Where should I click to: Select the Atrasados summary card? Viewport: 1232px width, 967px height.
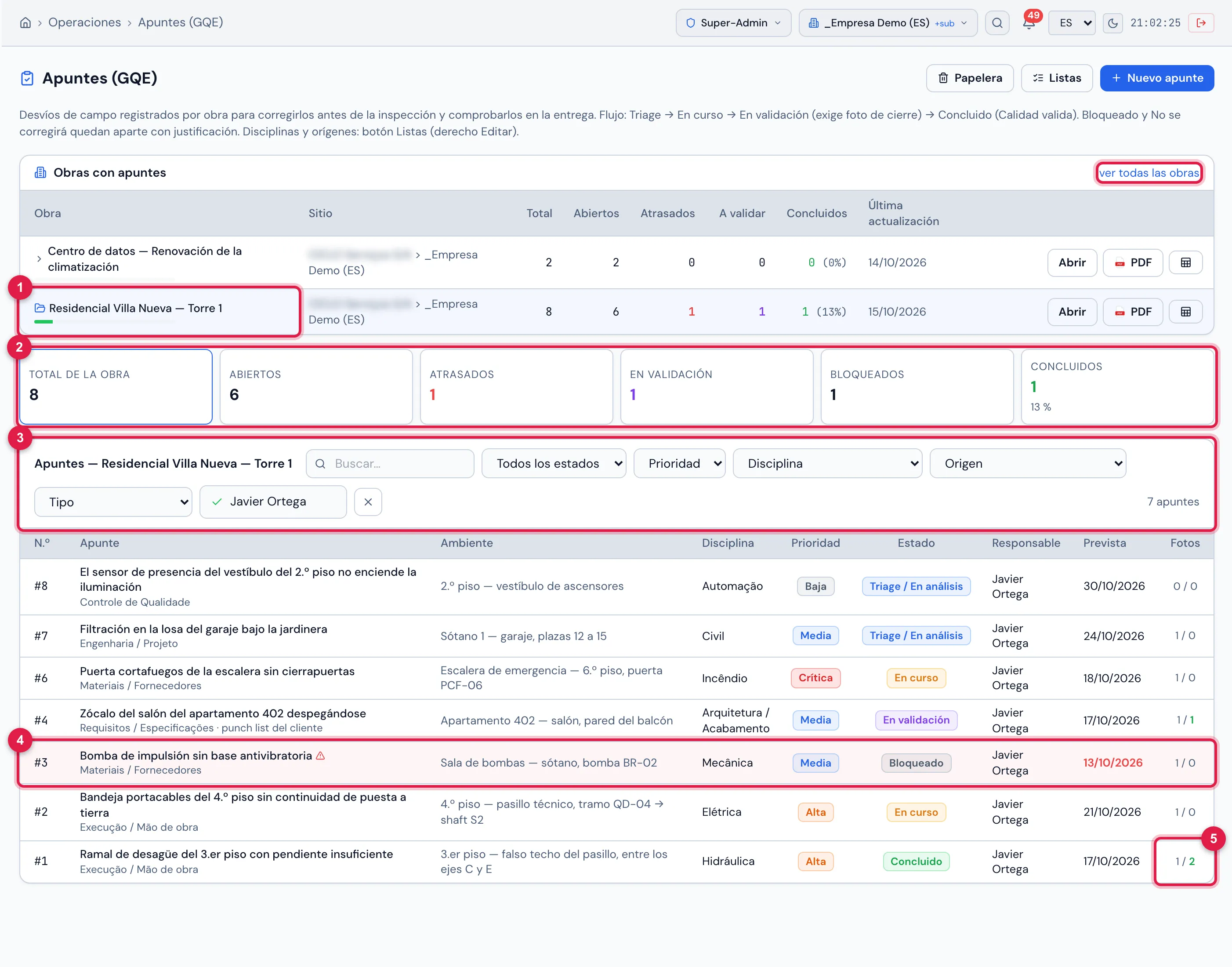(516, 387)
